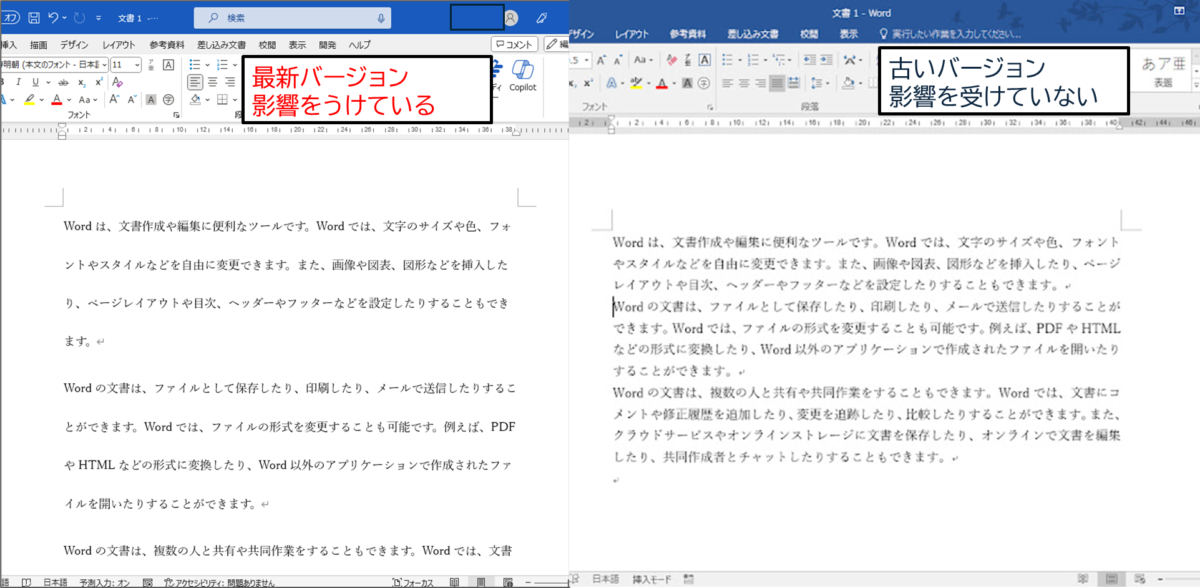
Task: Click the コメント button
Action: tap(514, 45)
